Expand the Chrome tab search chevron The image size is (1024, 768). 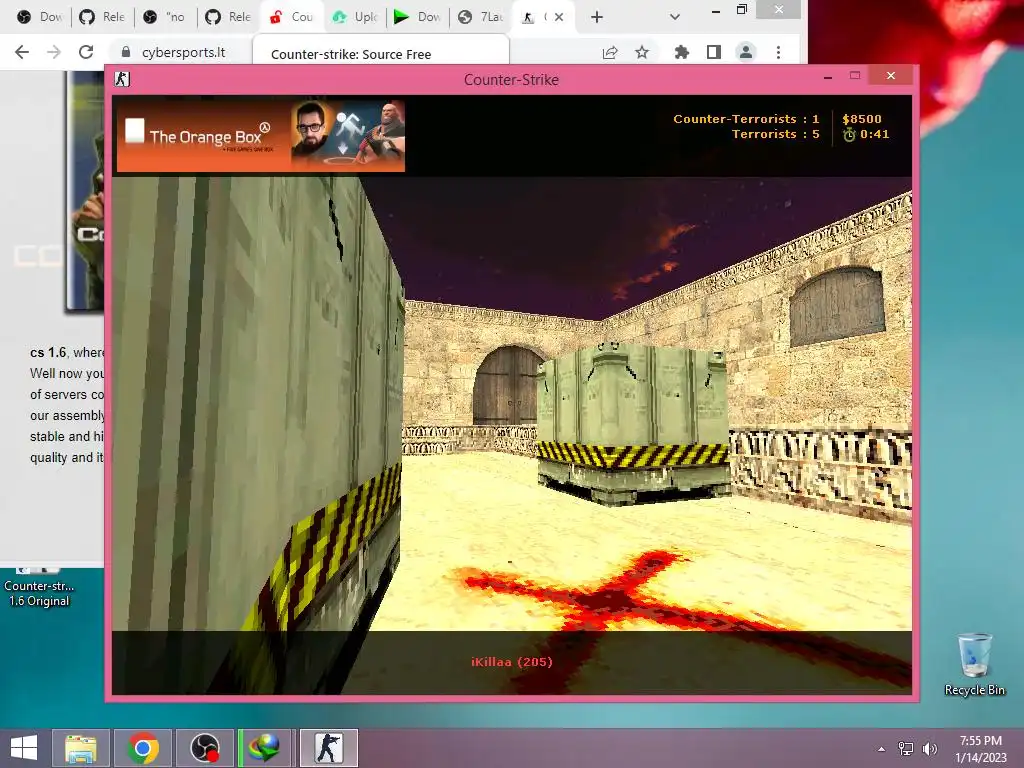[x=675, y=17]
